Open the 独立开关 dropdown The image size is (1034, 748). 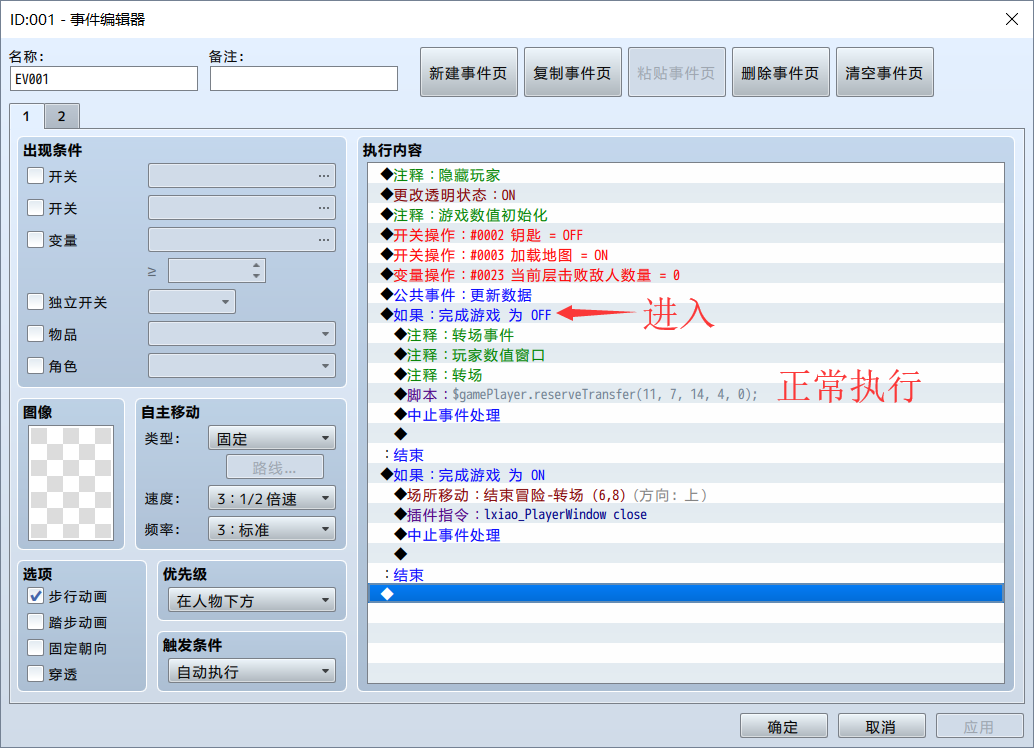coord(192,302)
